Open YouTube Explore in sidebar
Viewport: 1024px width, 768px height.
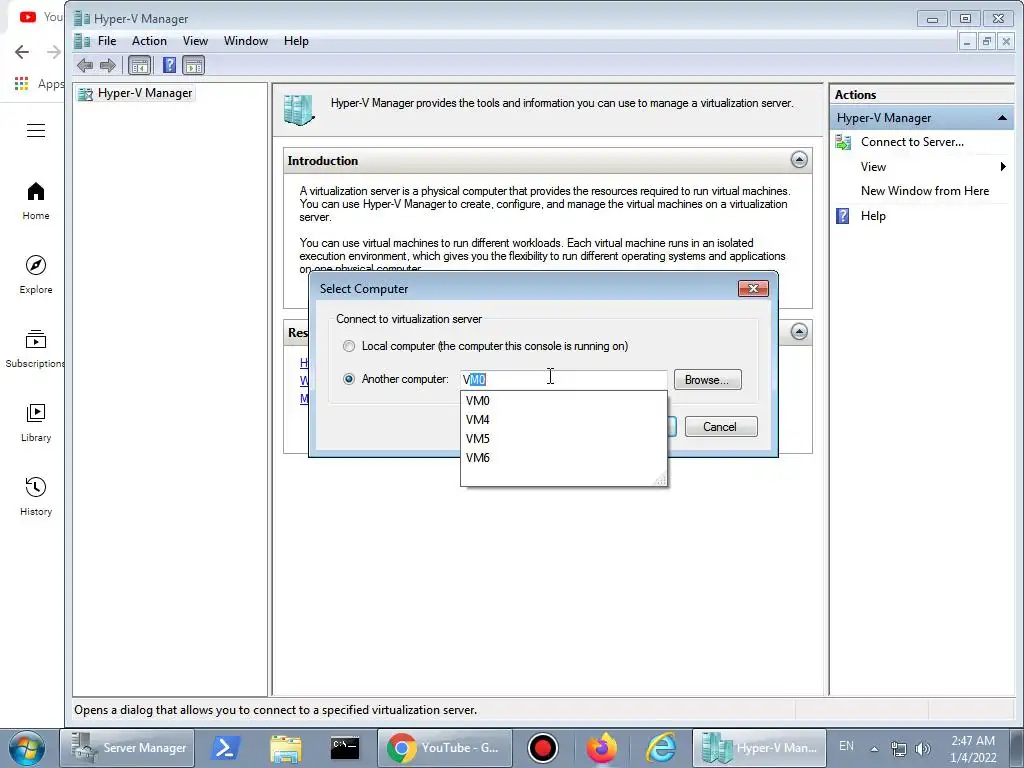pos(36,275)
